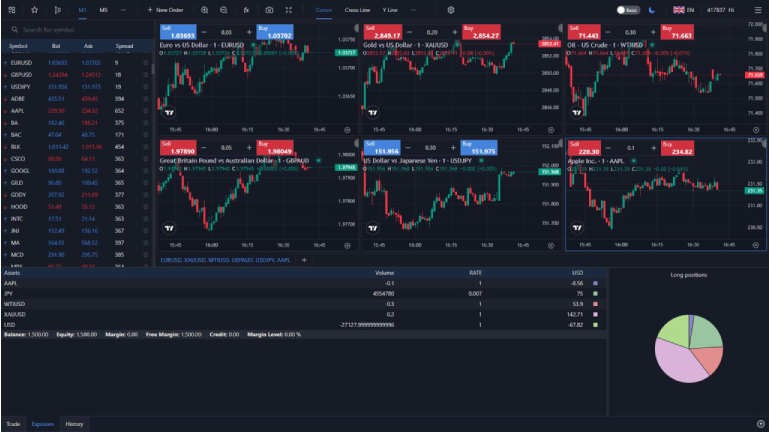Increase XAUUSD volume with plus
The image size is (769, 432).
tap(455, 32)
